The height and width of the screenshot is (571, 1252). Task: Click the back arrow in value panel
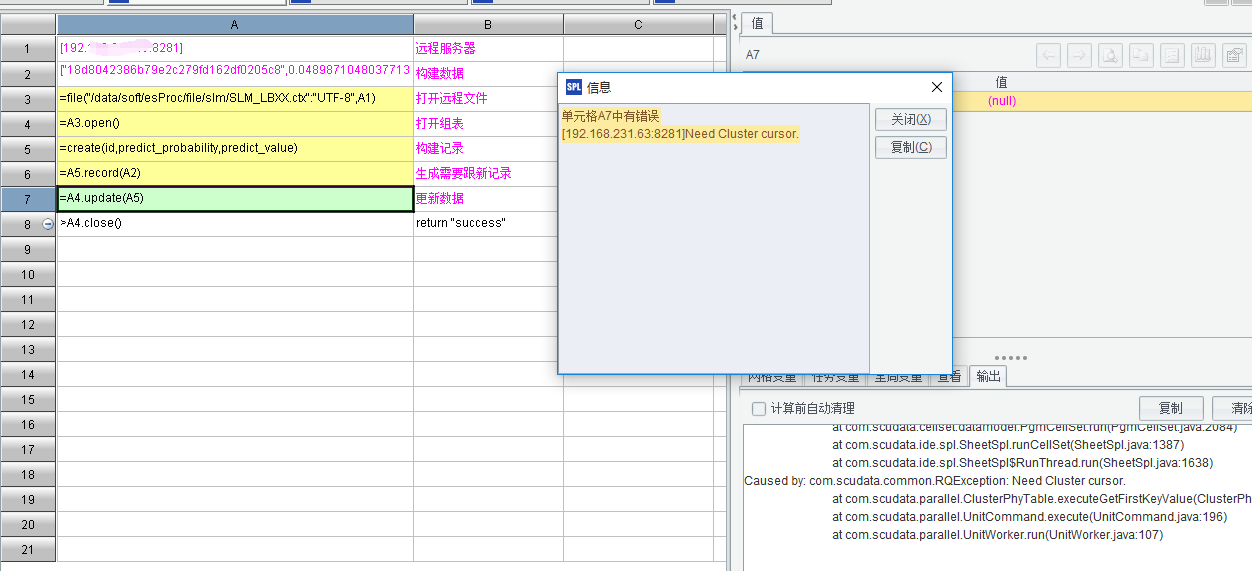tap(1049, 55)
